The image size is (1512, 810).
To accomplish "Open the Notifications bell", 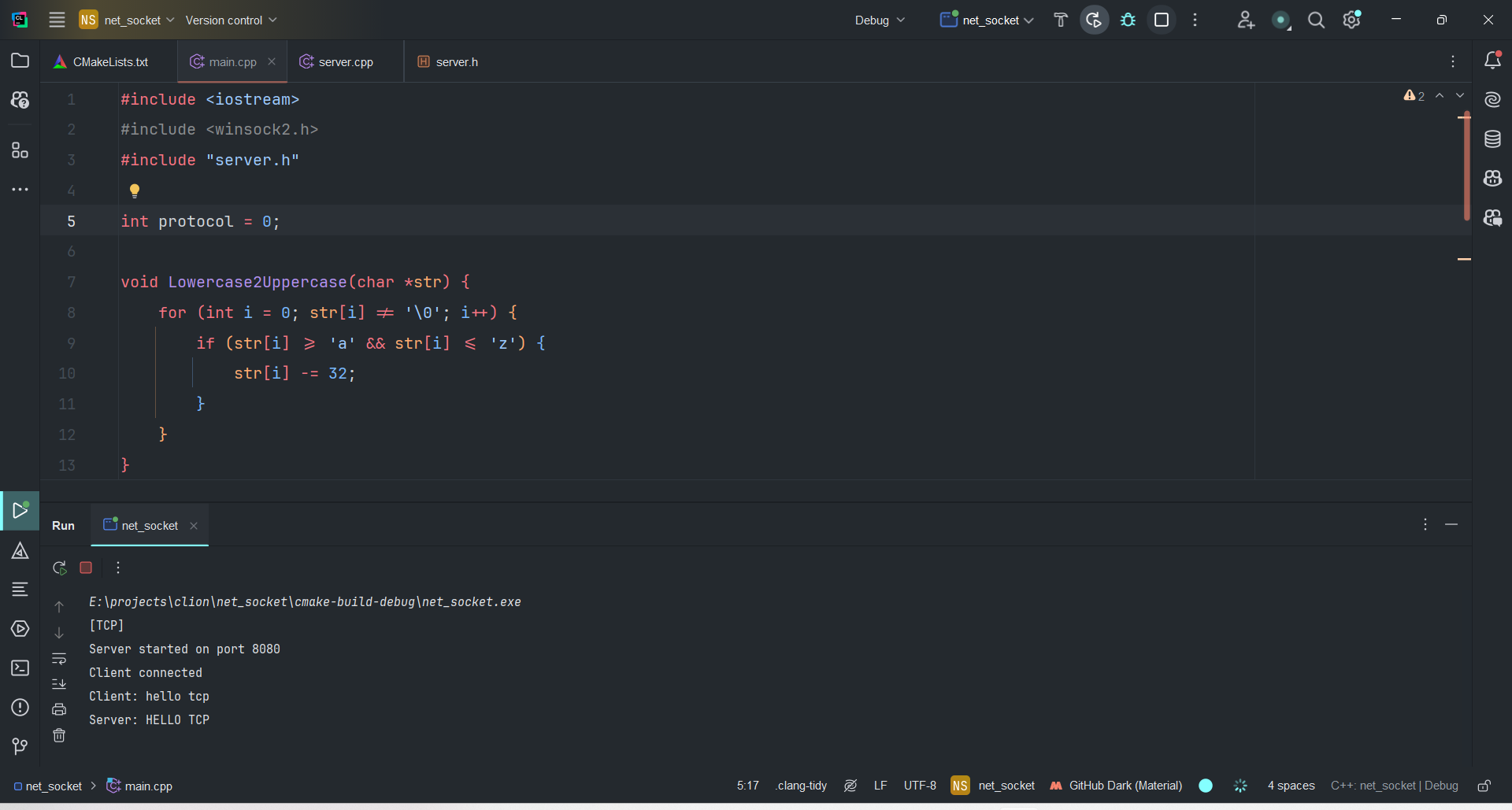I will pos(1492,61).
